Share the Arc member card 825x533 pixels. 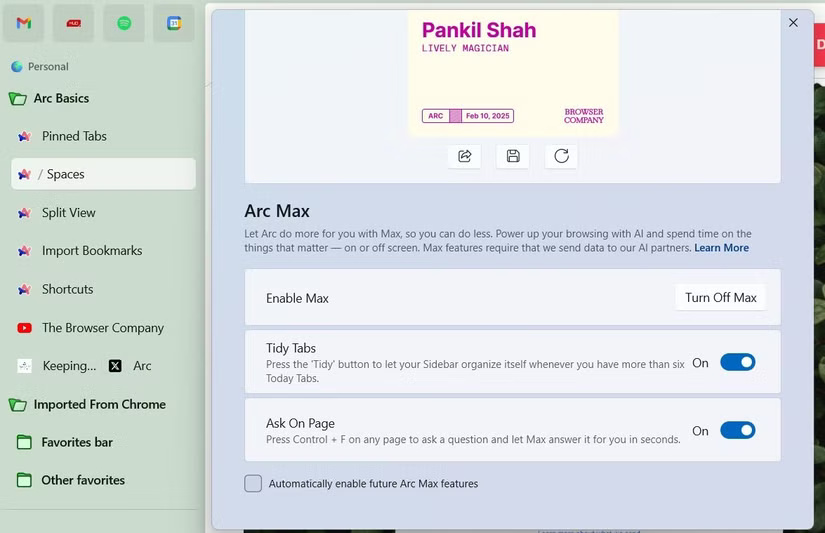click(465, 156)
